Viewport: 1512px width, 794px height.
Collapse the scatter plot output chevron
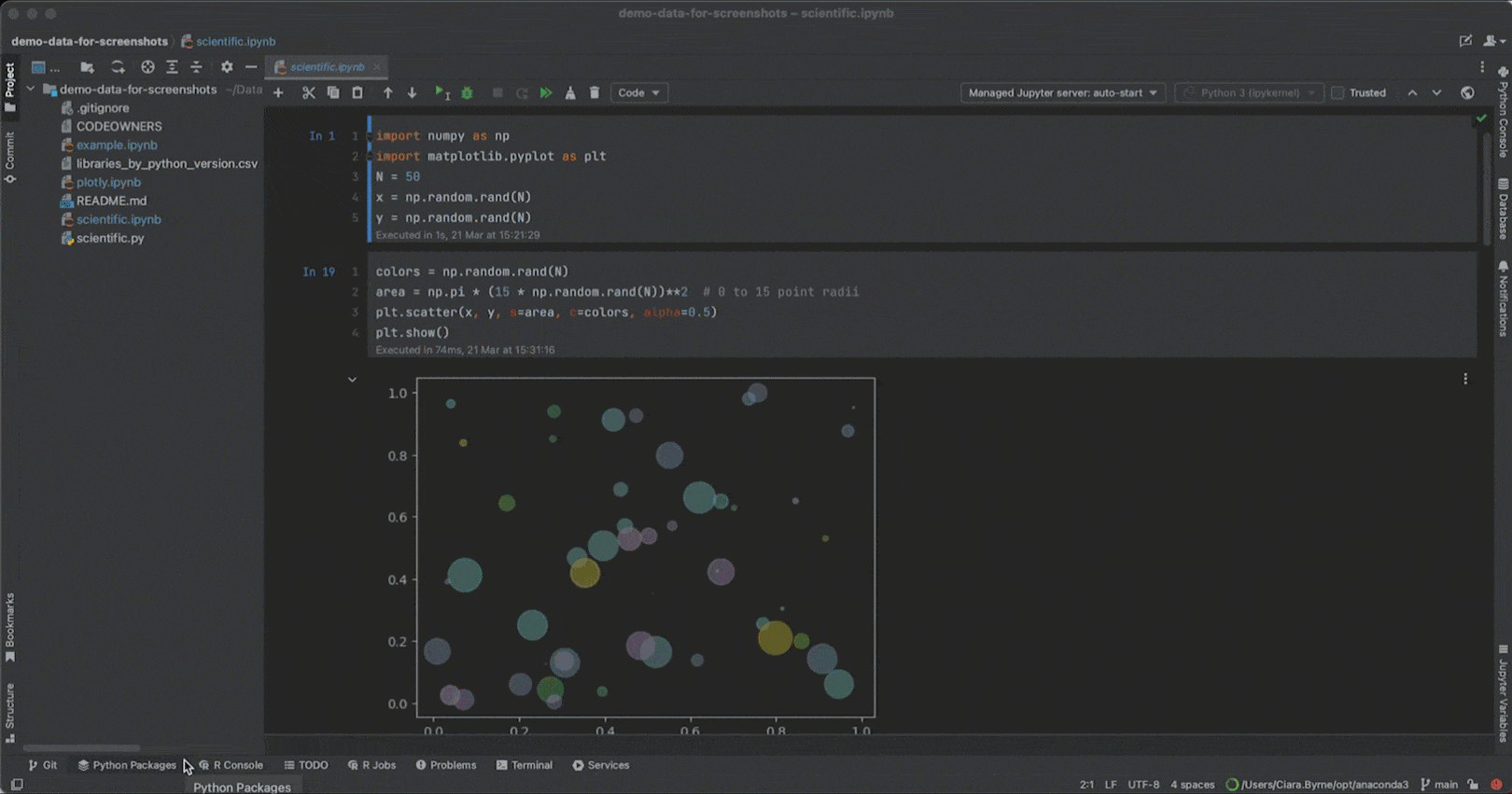pos(352,380)
